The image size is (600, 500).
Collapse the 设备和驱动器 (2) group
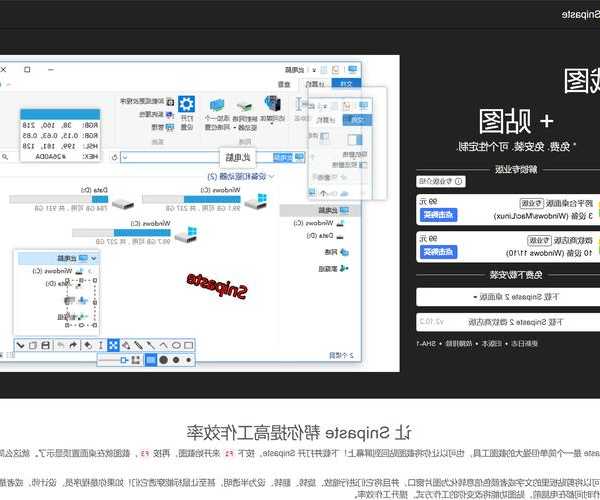click(x=271, y=176)
